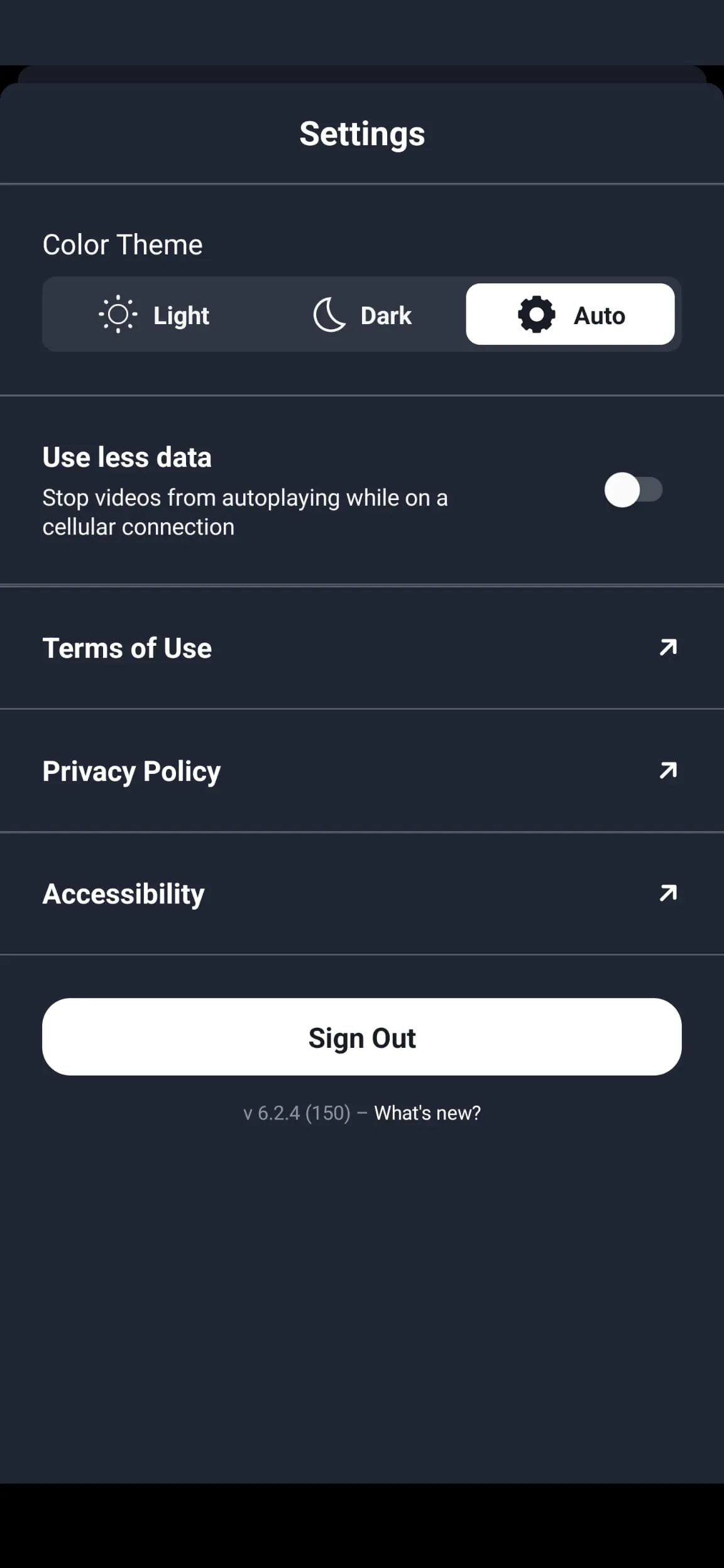
Task: Open the What's new? link
Action: pos(427,1113)
